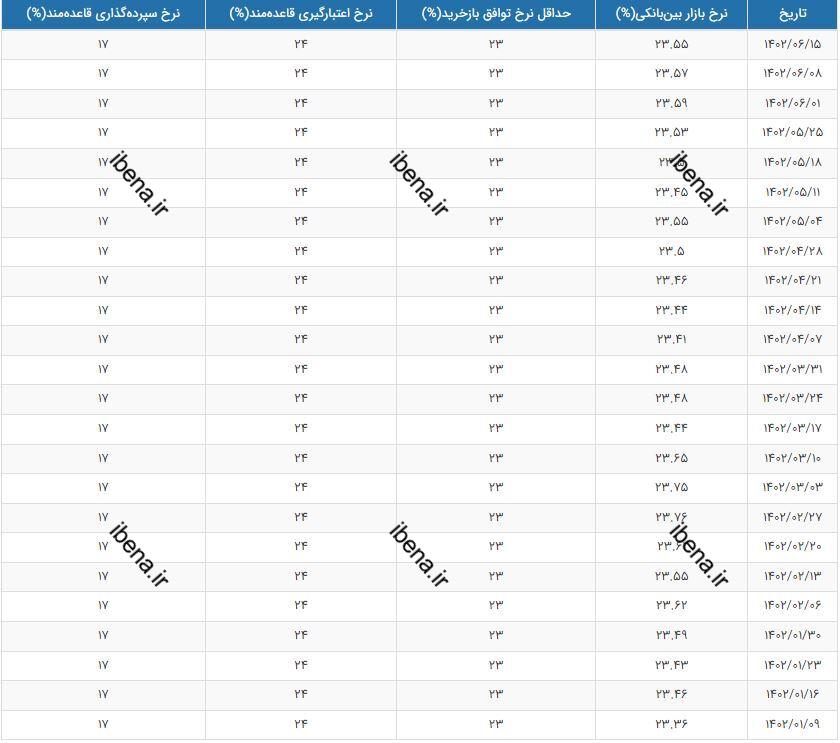The image size is (840, 743).
Task: Click the interbank rate value ۲۳.۵ for ۱۴۰۲/۰۴/۲۸
Action: [671, 250]
